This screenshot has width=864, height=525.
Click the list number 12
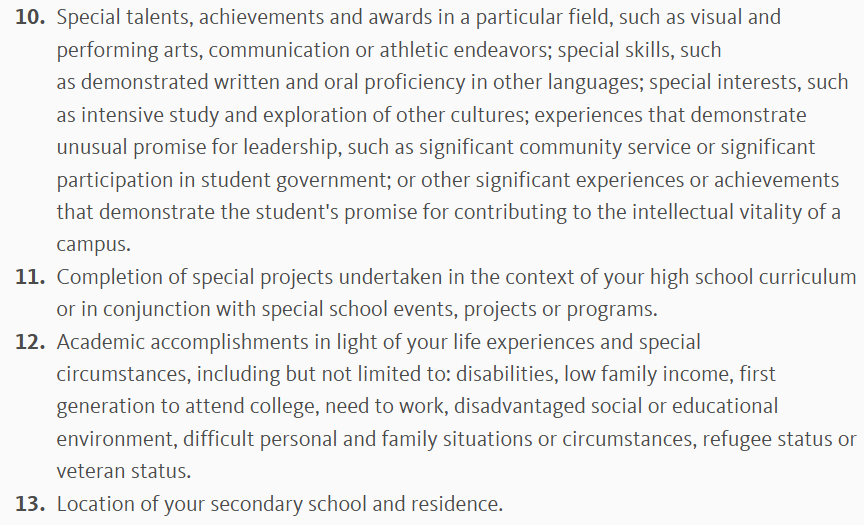pos(31,342)
